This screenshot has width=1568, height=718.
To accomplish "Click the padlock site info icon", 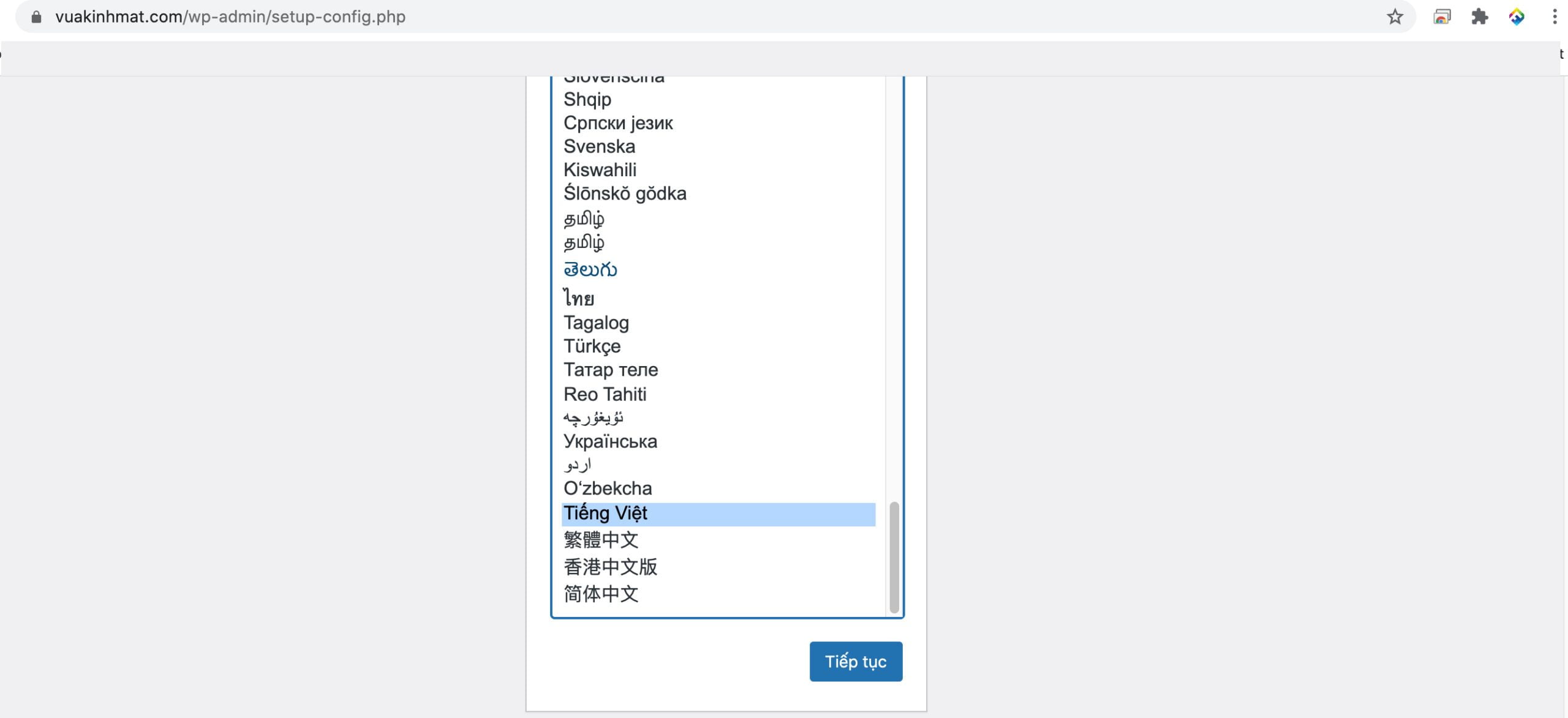I will tap(36, 17).
